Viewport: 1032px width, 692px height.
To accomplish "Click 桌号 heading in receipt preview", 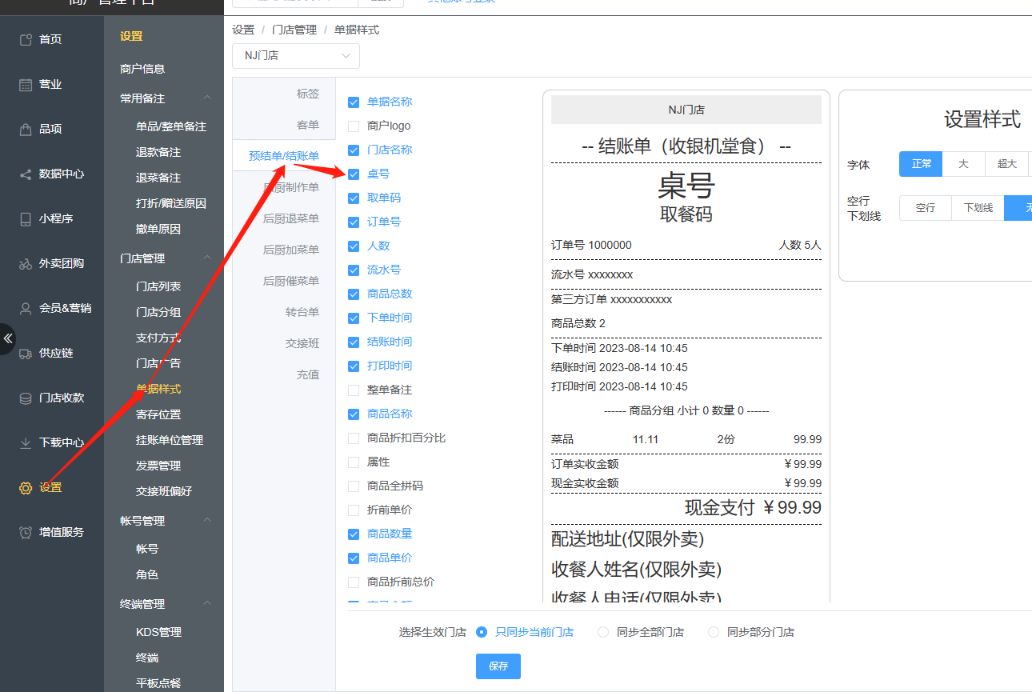I will pyautogui.click(x=686, y=186).
